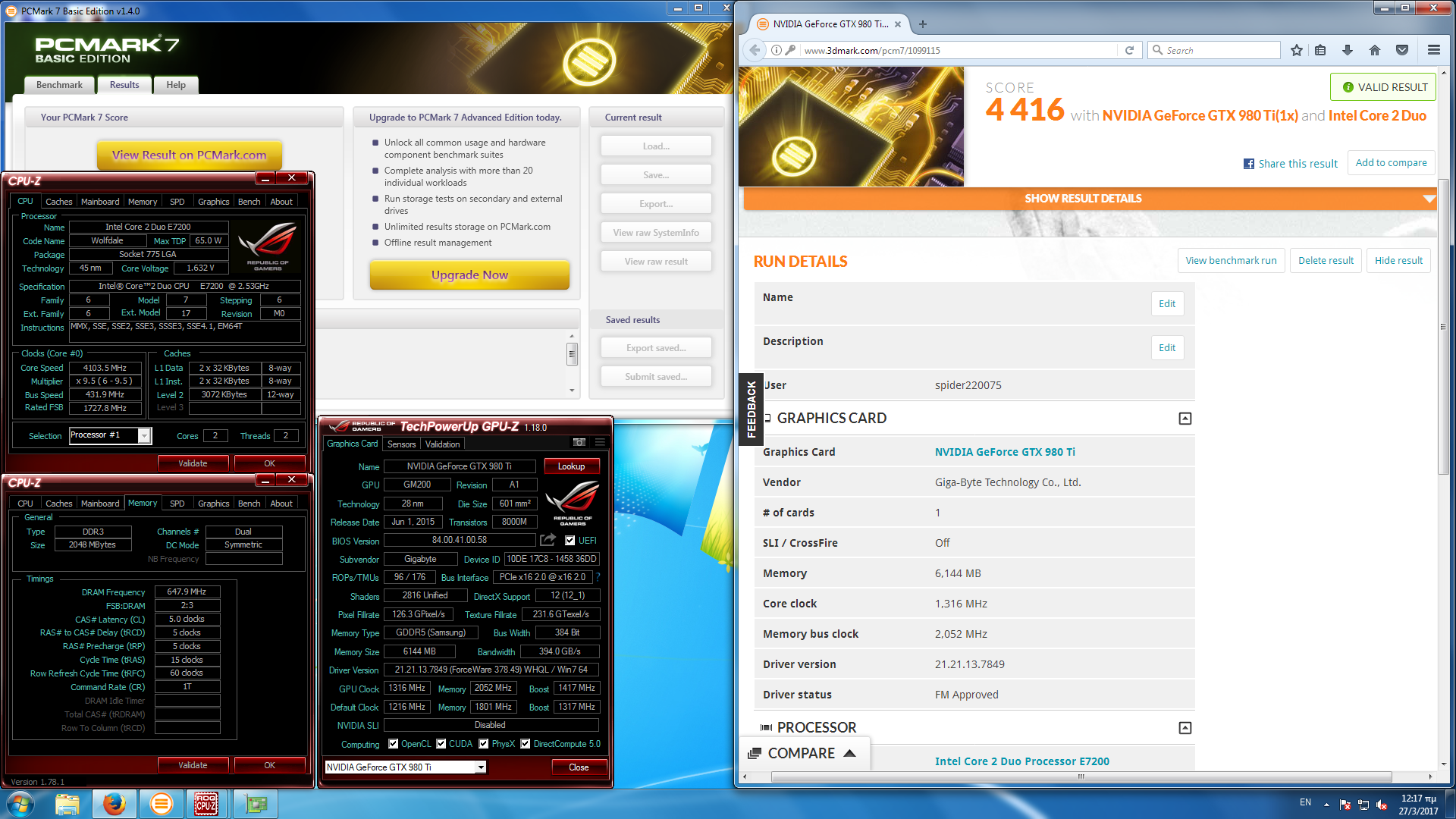Open the Windows Start button
This screenshot has height=819, width=1456.
pos(20,804)
